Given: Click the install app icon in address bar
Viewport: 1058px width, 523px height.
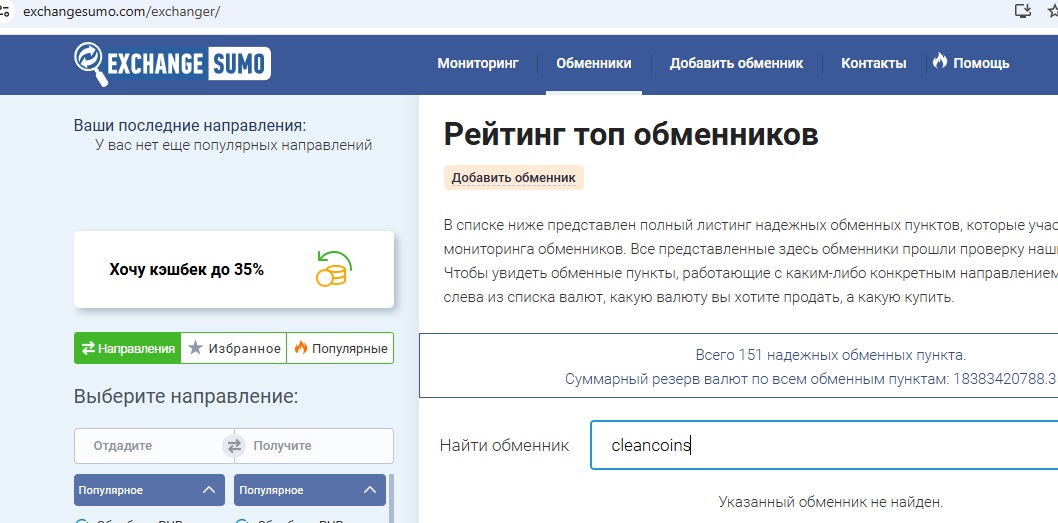Looking at the screenshot, I should point(1022,11).
